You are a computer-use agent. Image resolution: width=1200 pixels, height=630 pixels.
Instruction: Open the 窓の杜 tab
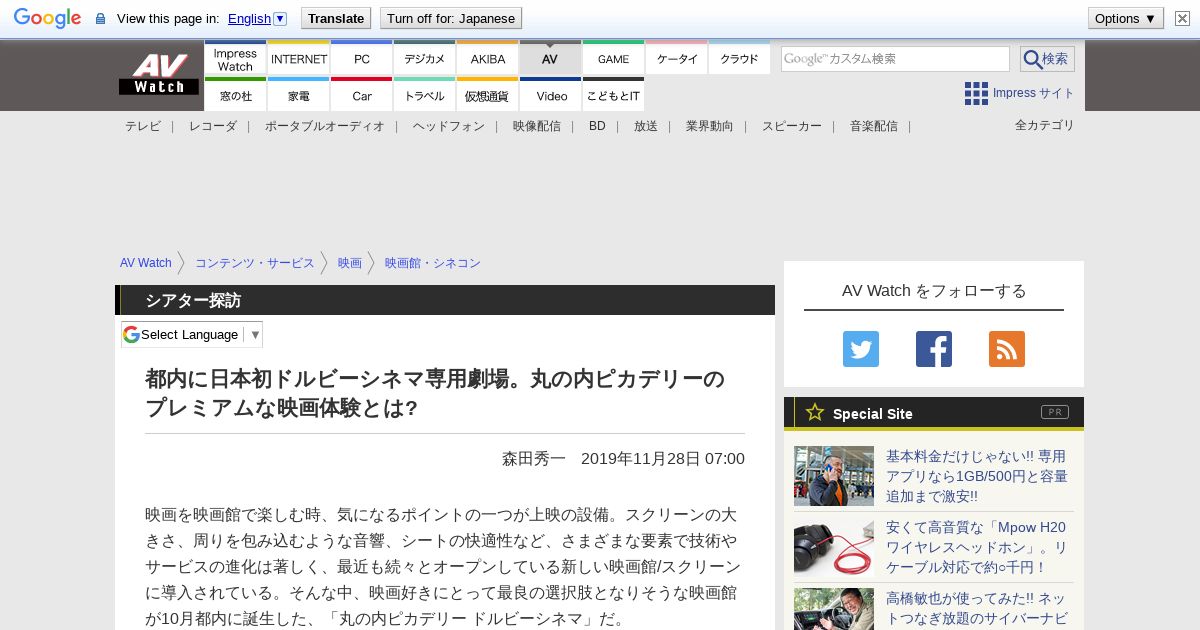click(235, 95)
